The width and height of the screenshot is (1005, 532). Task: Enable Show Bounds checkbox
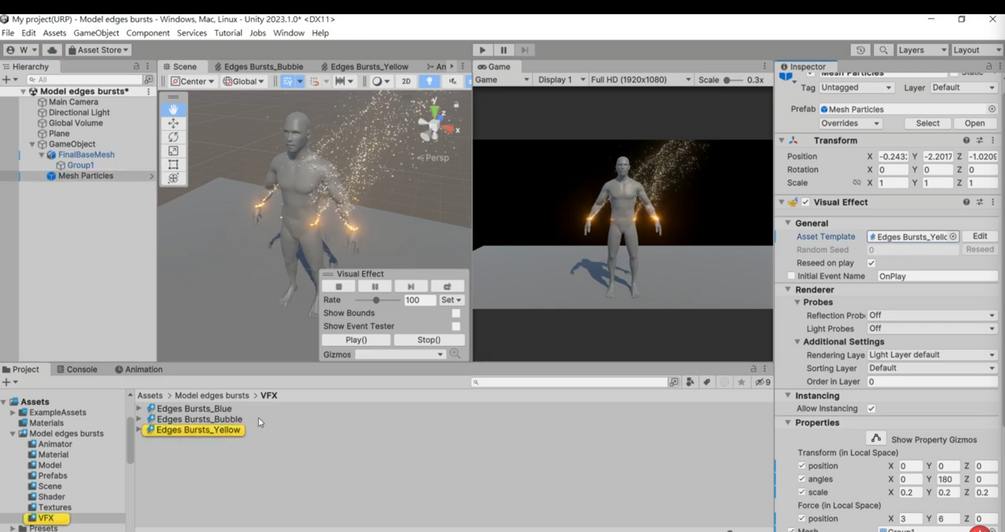pos(456,313)
